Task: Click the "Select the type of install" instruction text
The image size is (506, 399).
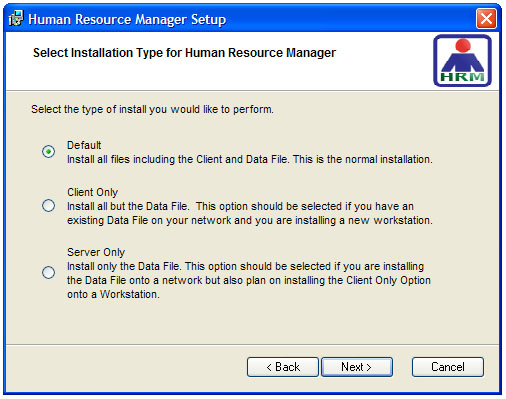Action: point(152,109)
